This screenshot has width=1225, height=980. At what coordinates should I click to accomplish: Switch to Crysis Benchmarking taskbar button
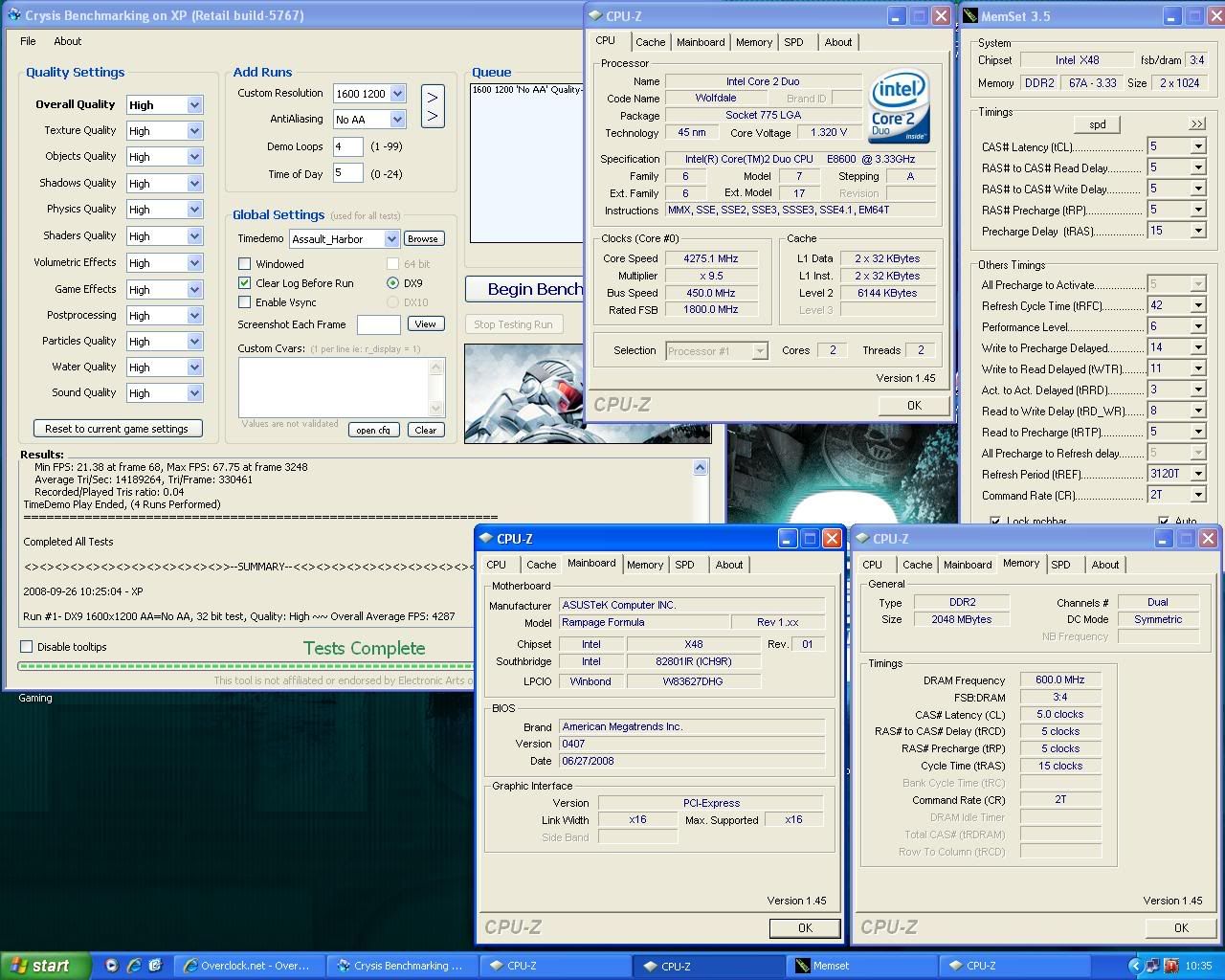tap(403, 966)
